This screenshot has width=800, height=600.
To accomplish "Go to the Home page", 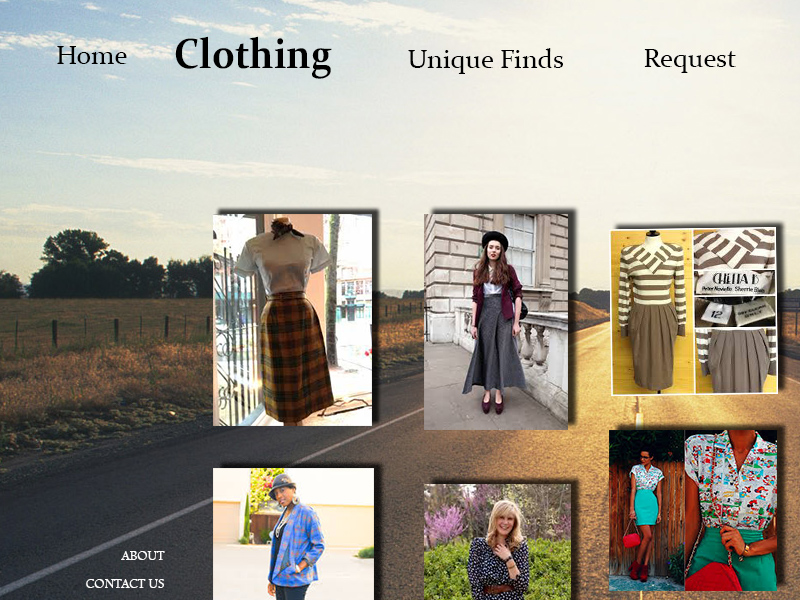I will [92, 55].
